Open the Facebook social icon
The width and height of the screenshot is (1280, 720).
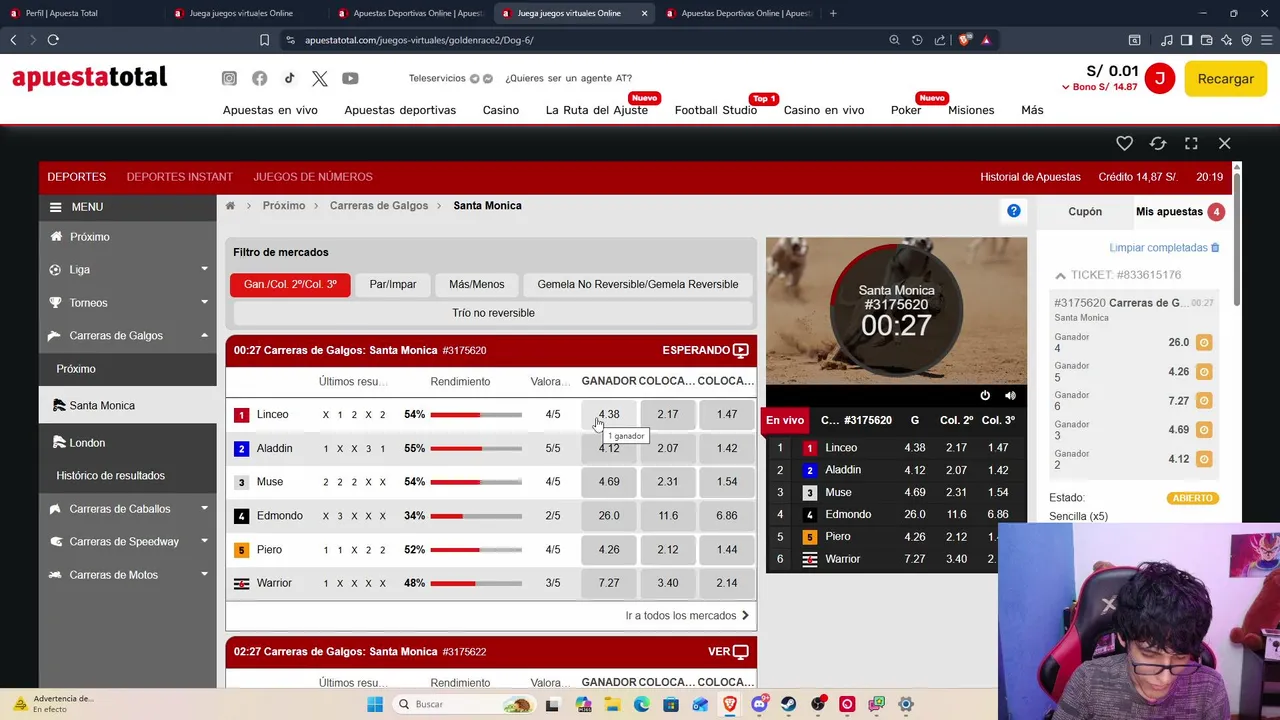click(x=259, y=78)
